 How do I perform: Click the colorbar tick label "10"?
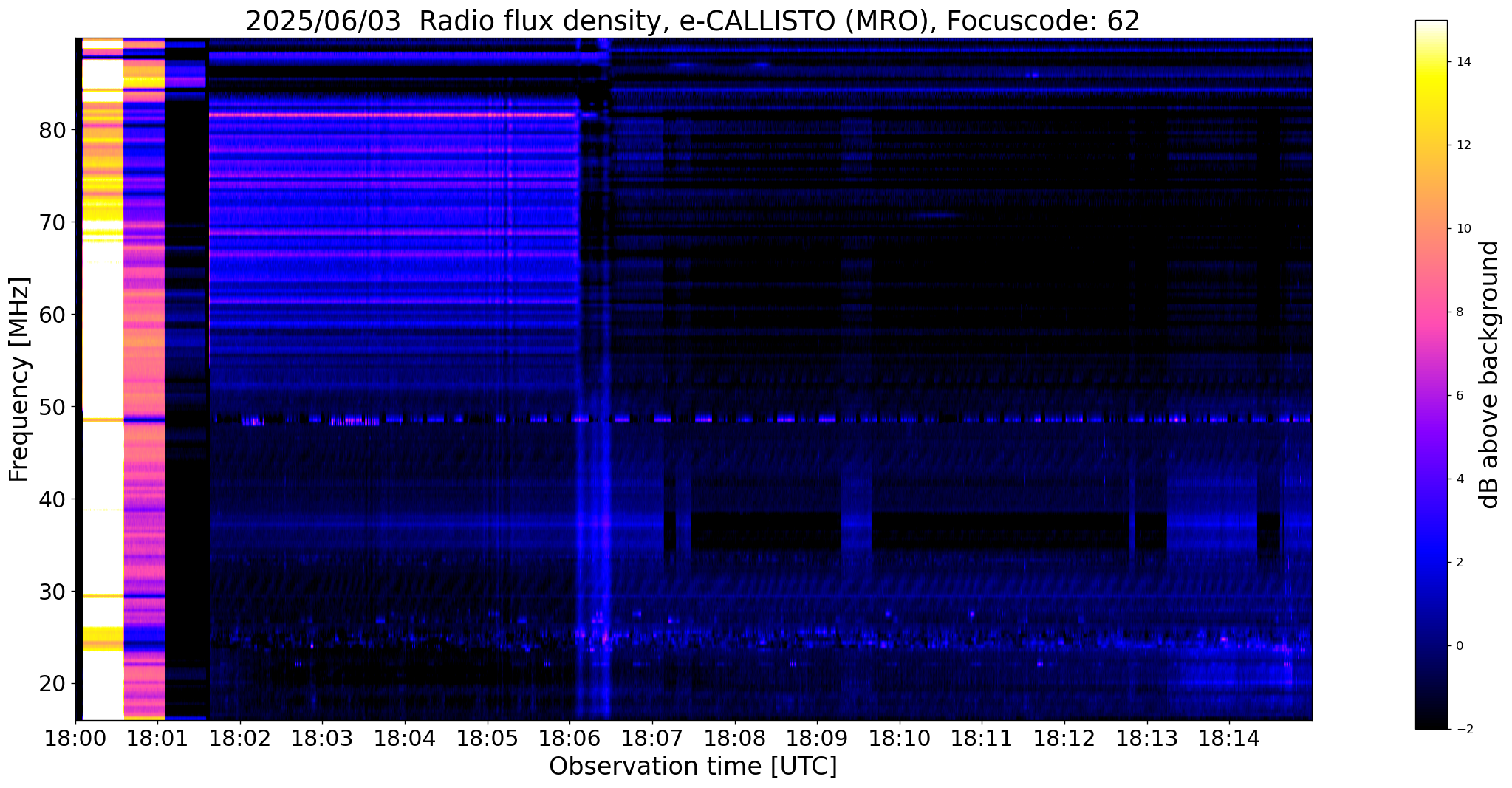point(1463,229)
